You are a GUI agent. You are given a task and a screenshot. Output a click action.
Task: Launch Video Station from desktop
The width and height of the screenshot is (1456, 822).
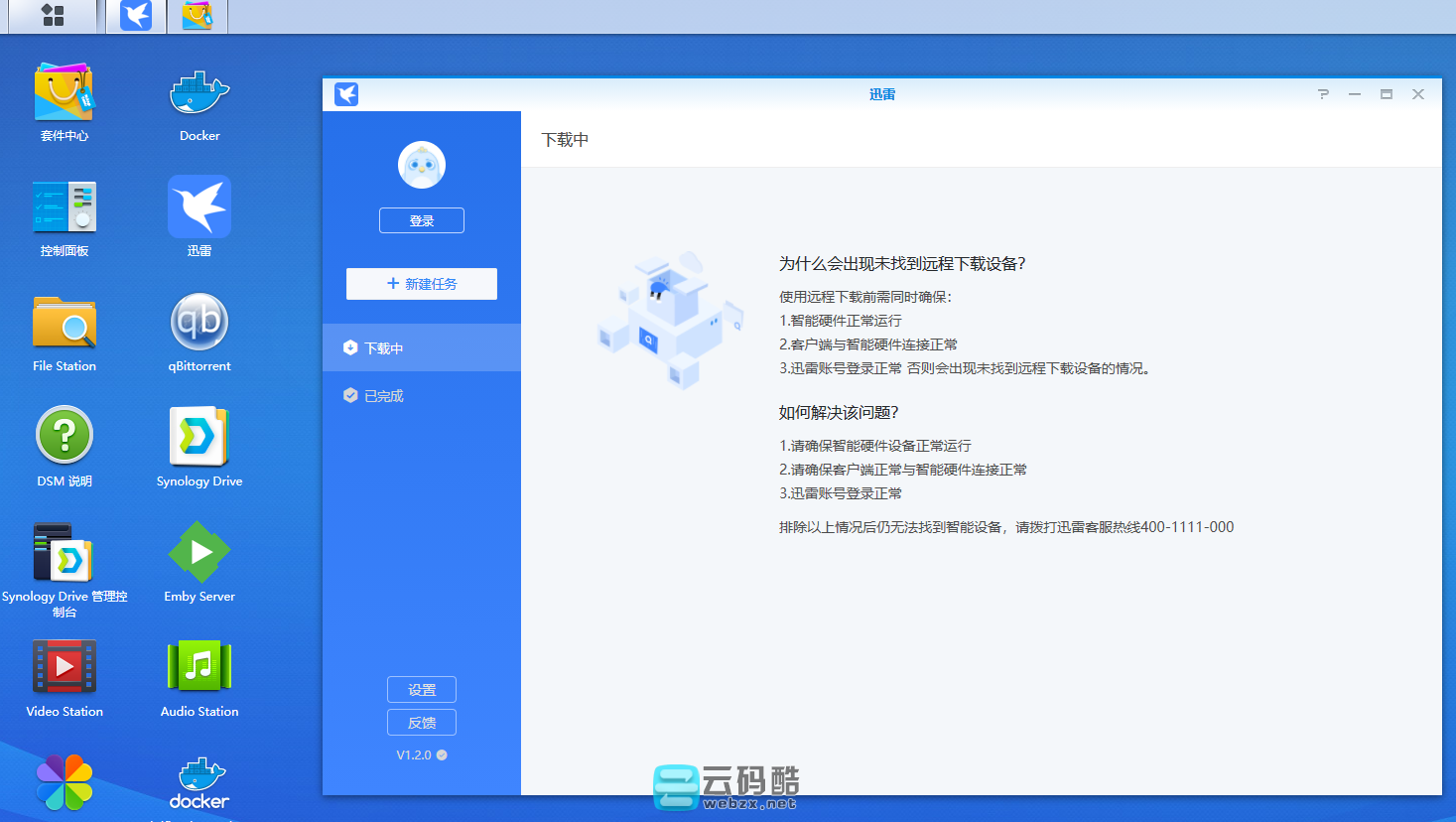click(65, 668)
